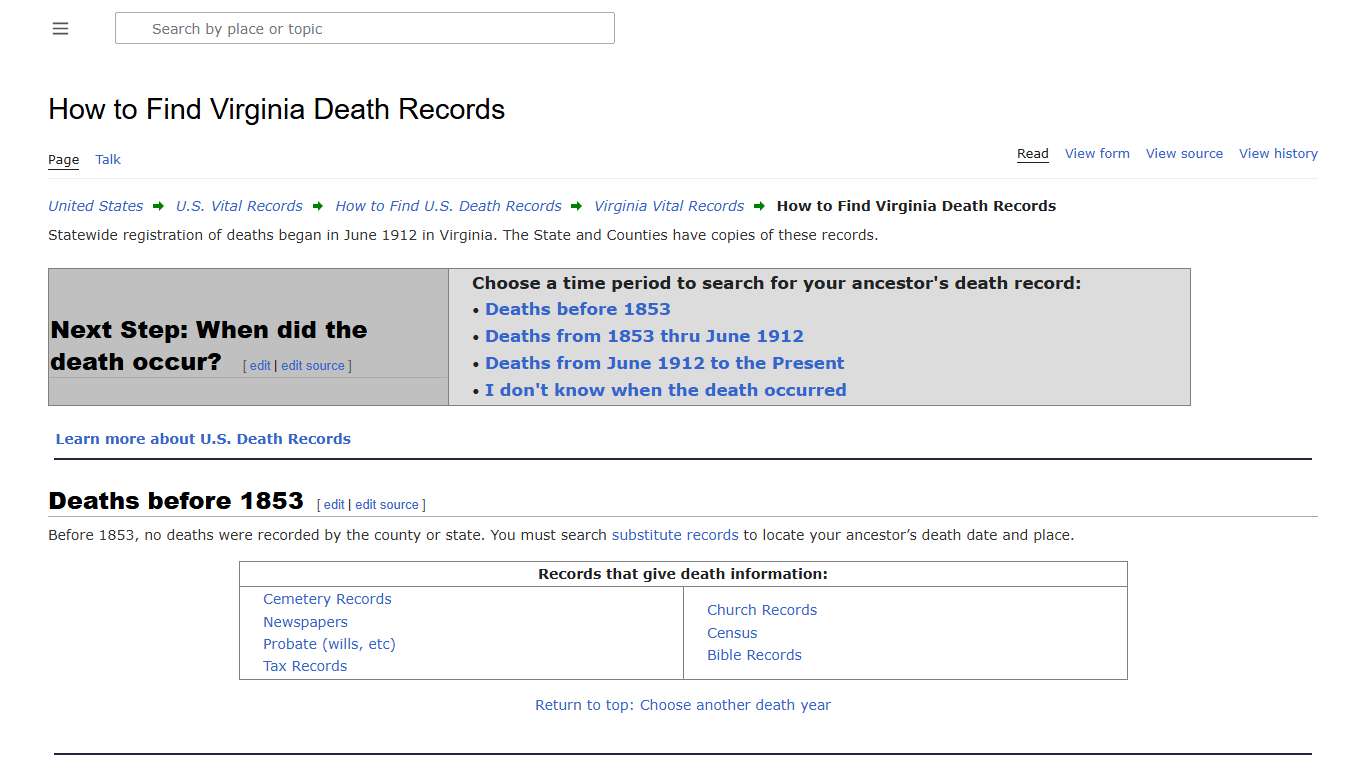Open the Virginia Vital Records breadcrumb link
Image resolution: width=1366 pixels, height=768 pixels.
pos(668,206)
